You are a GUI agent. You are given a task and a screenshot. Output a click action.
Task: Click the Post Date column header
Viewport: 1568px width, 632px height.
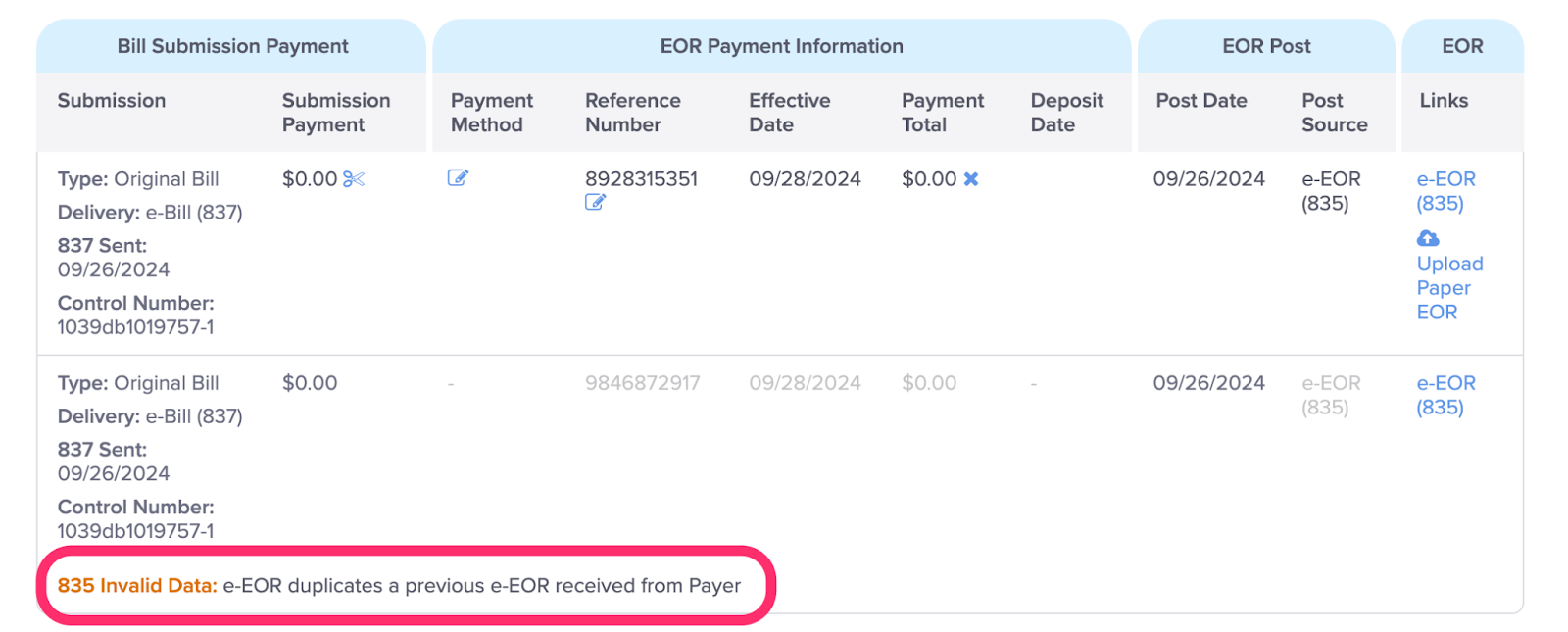[x=1200, y=101]
